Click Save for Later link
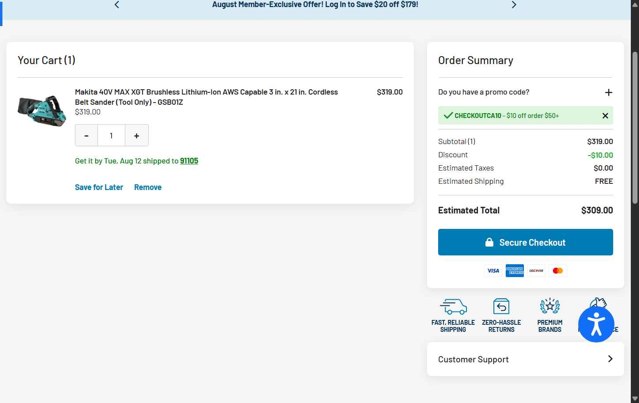The width and height of the screenshot is (639, 403). (99, 187)
